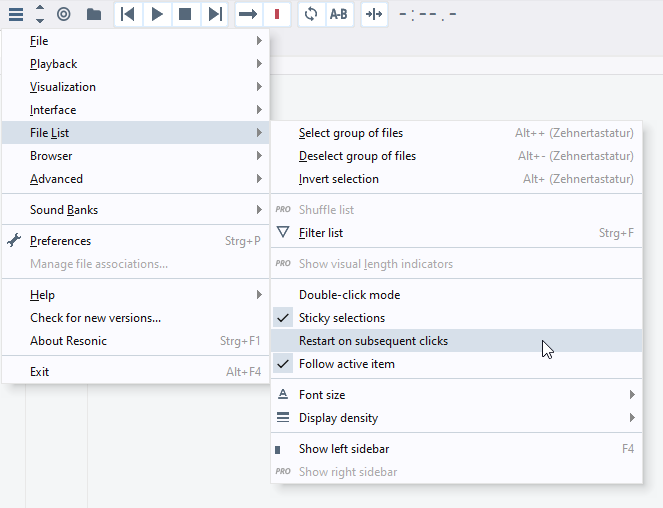Click the hamburger main menu icon
Screen dimensions: 663x508
pyautogui.click(x=16, y=14)
